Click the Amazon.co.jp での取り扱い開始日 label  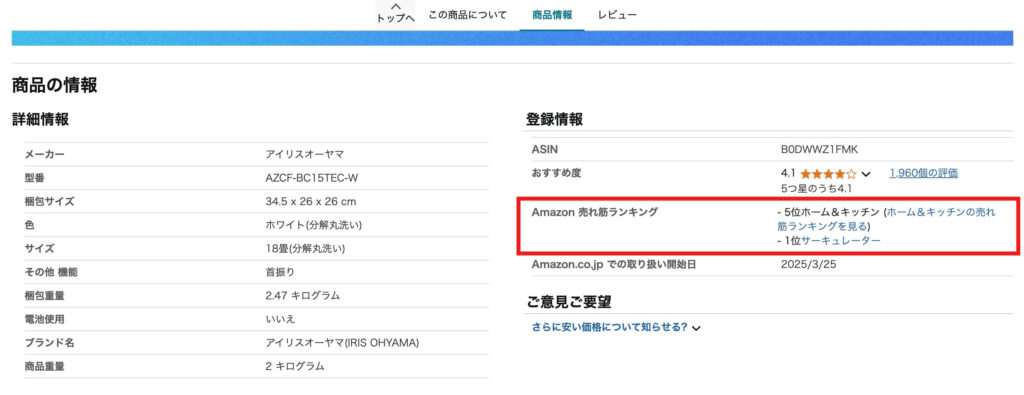(x=613, y=264)
